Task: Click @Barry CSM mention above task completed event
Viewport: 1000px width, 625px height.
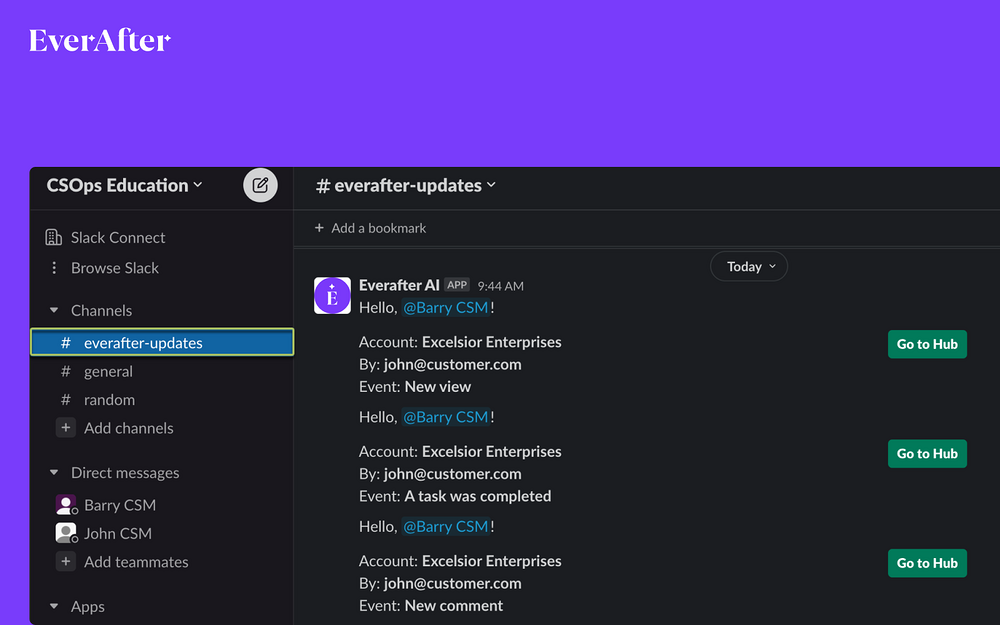Action: pos(446,417)
